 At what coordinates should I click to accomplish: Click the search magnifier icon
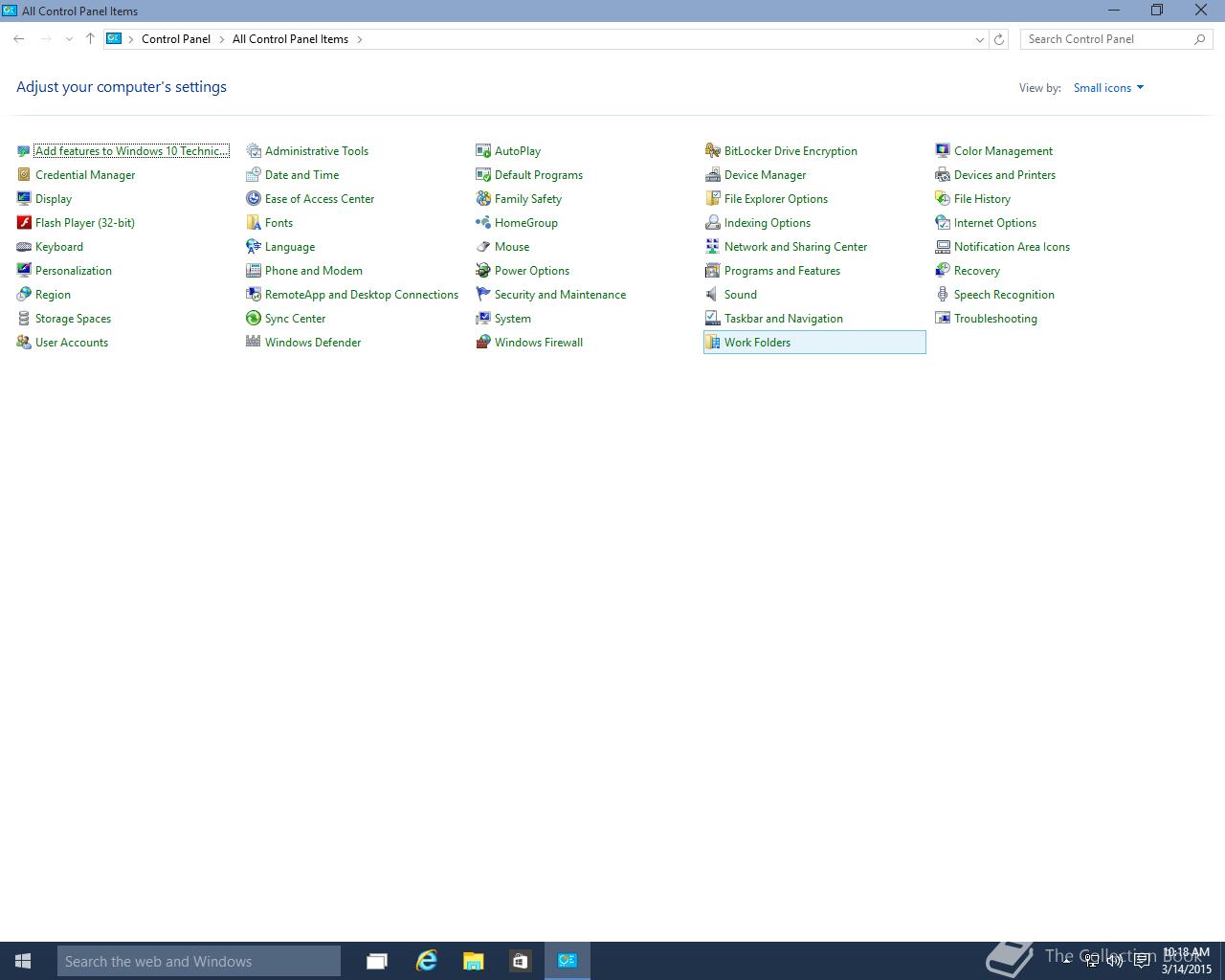(1200, 39)
